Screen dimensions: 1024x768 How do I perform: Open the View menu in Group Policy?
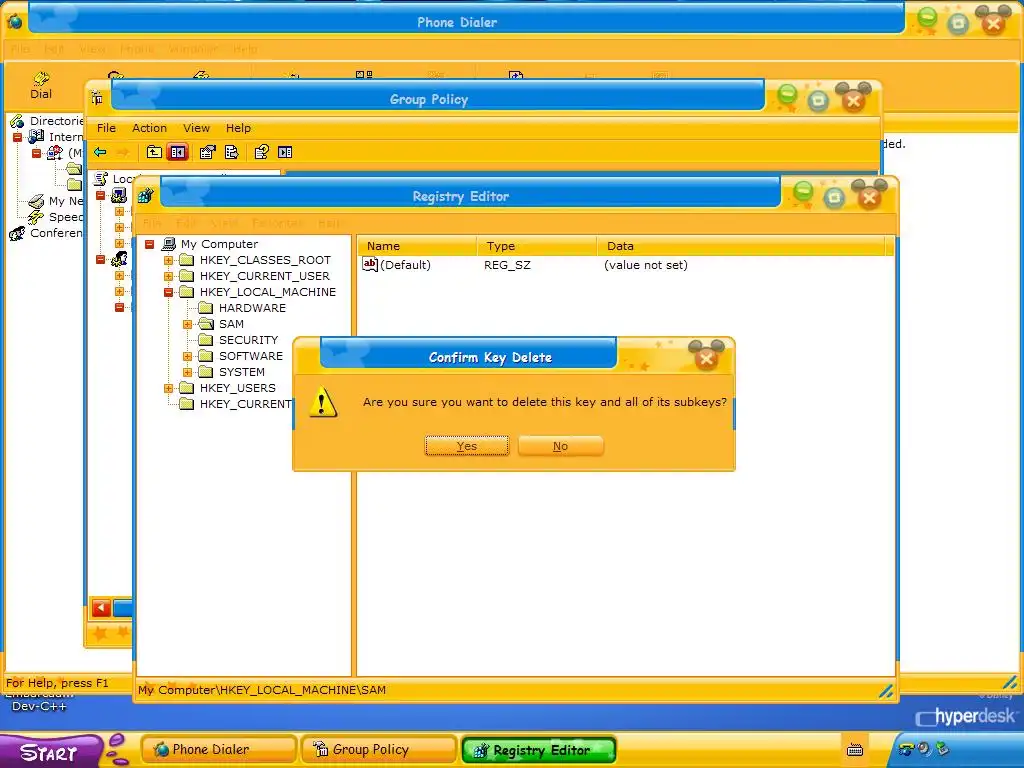pyautogui.click(x=197, y=128)
